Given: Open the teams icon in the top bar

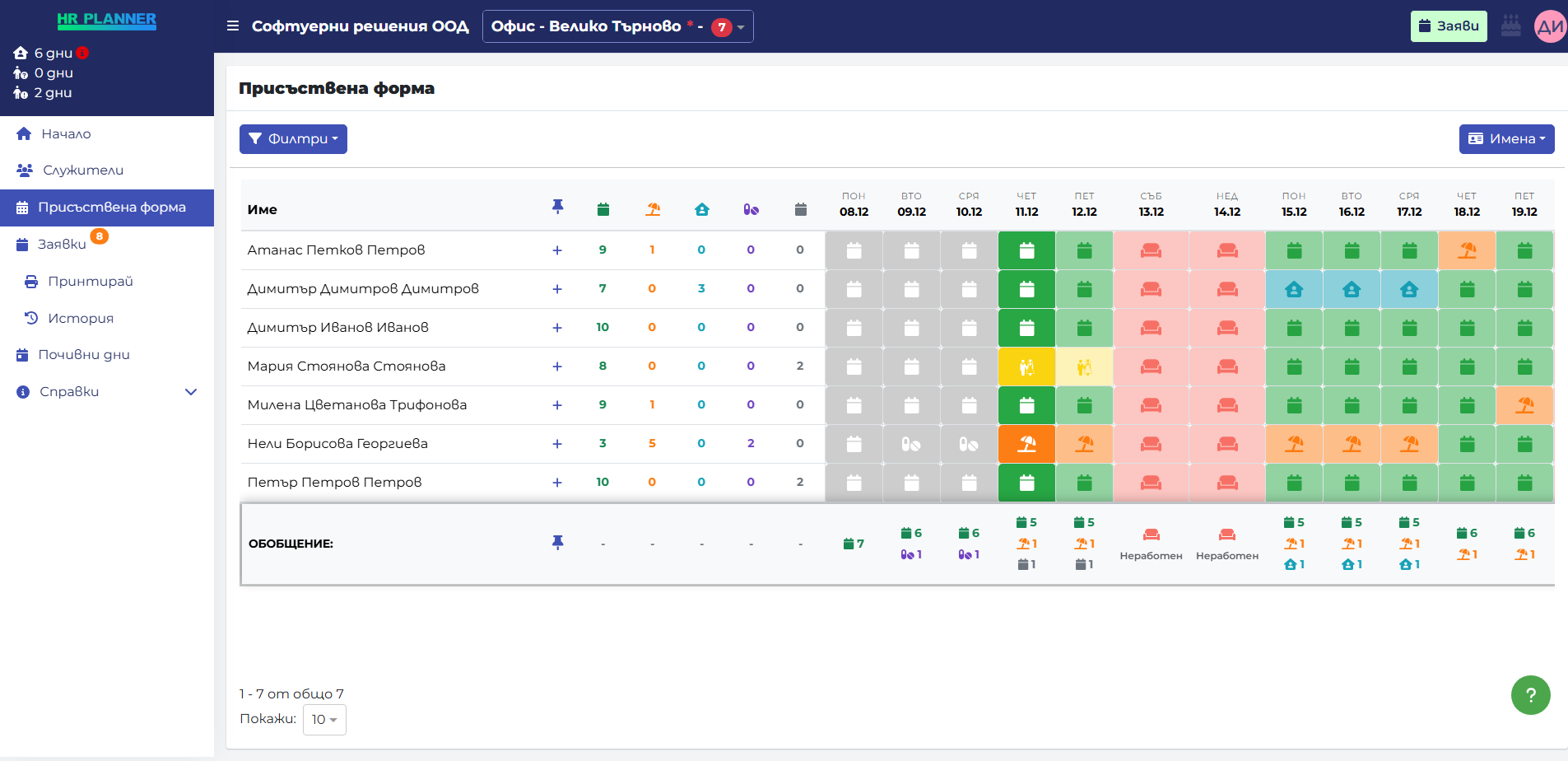Looking at the screenshot, I should pos(1511,26).
